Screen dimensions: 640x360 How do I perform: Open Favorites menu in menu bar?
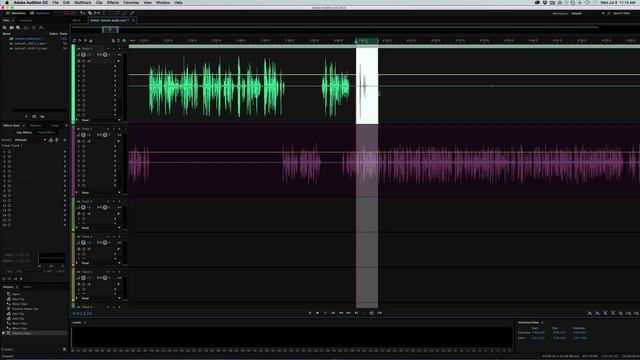(x=131, y=2)
